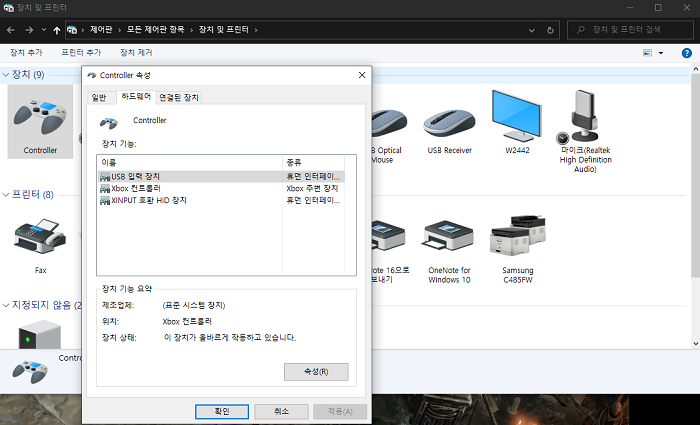Click the 속성(R) button
The width and height of the screenshot is (700, 425).
point(316,371)
